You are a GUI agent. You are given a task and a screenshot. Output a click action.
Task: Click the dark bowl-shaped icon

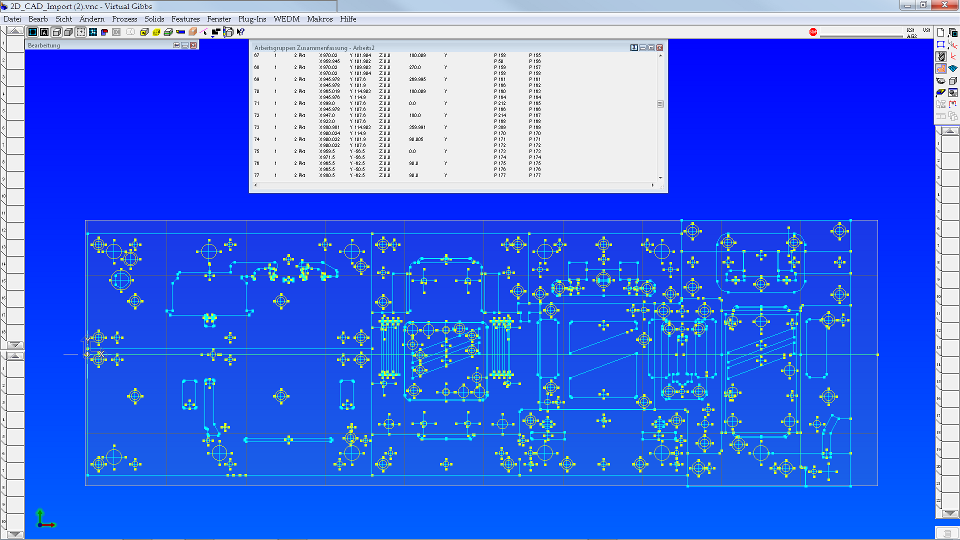coord(941,81)
